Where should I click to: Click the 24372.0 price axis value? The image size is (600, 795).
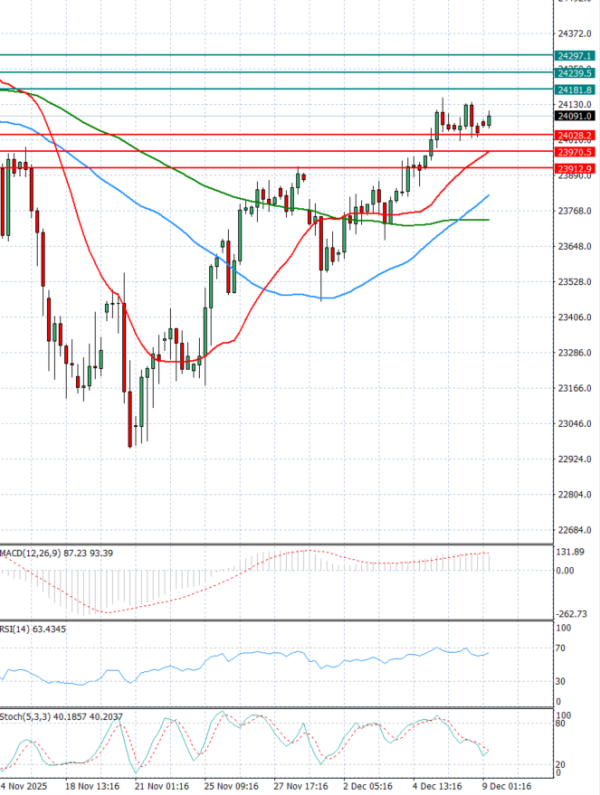575,33
